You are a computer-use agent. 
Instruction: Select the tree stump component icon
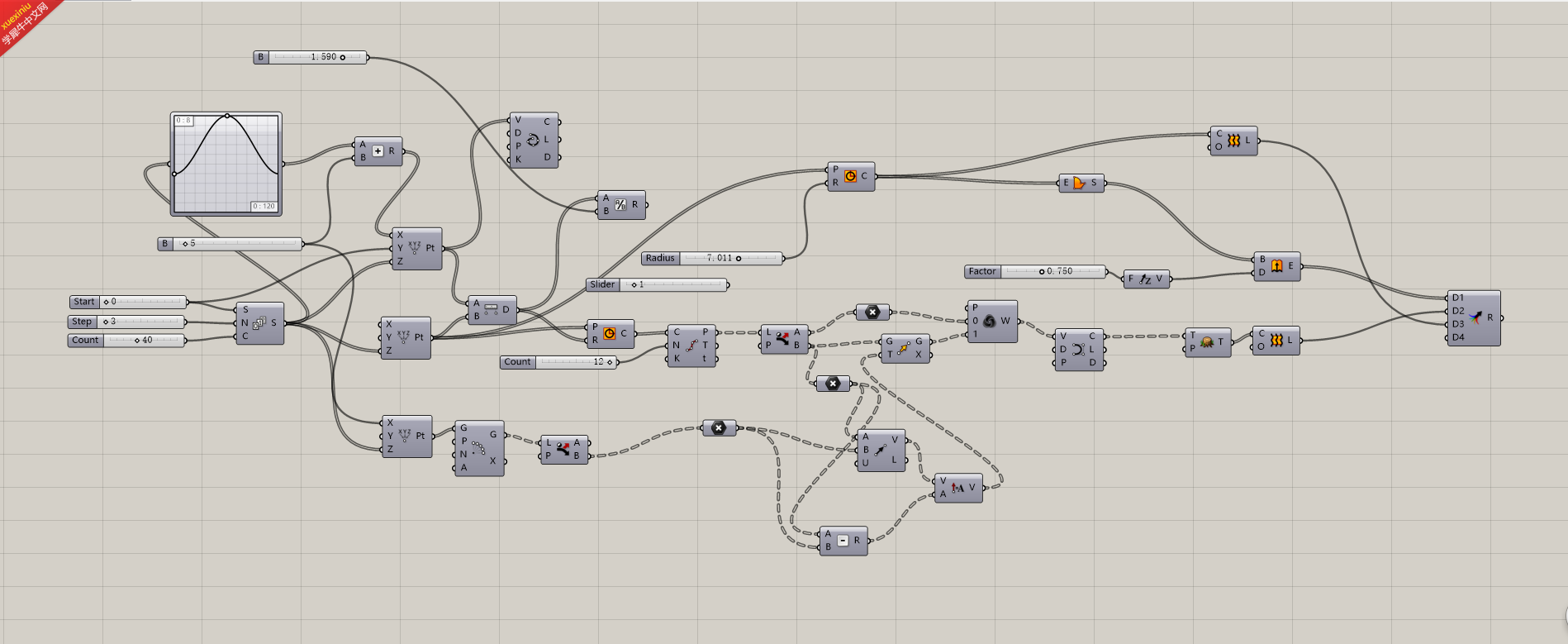[1207, 342]
